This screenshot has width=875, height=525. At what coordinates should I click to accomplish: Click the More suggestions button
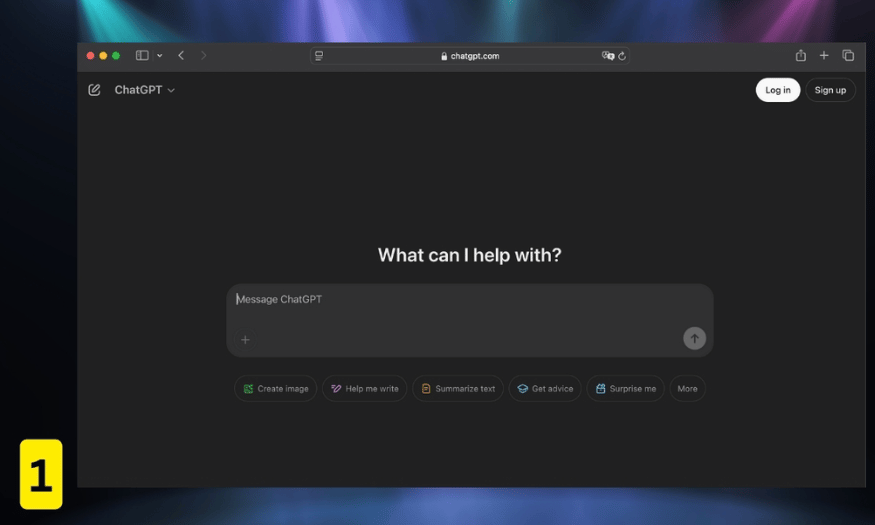tap(687, 388)
